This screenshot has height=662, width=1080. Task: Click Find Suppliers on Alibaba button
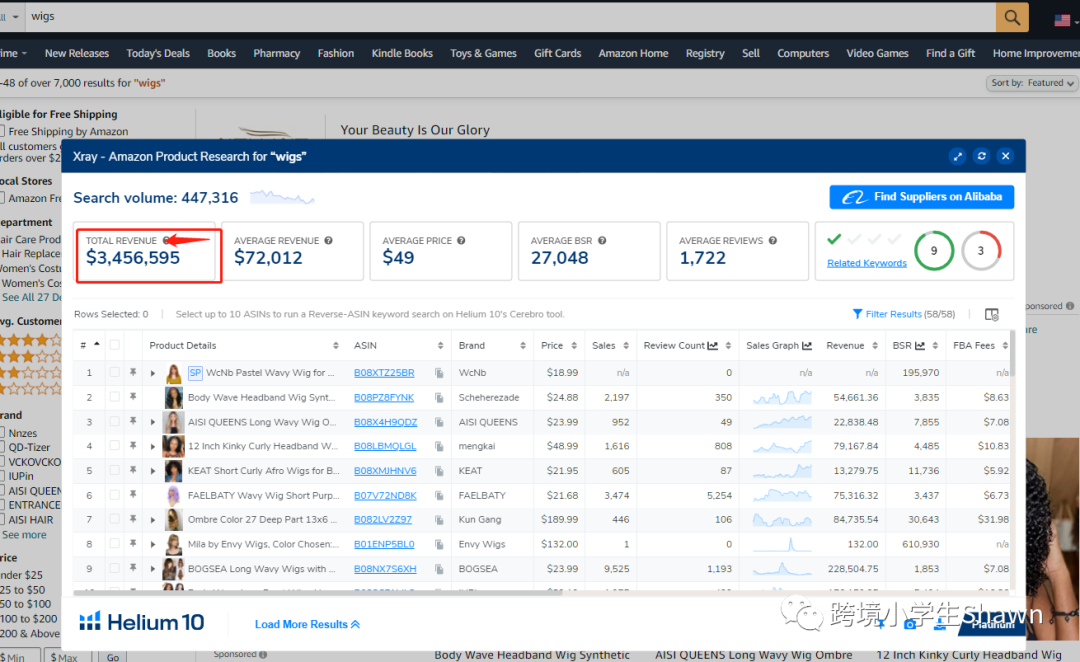click(921, 197)
